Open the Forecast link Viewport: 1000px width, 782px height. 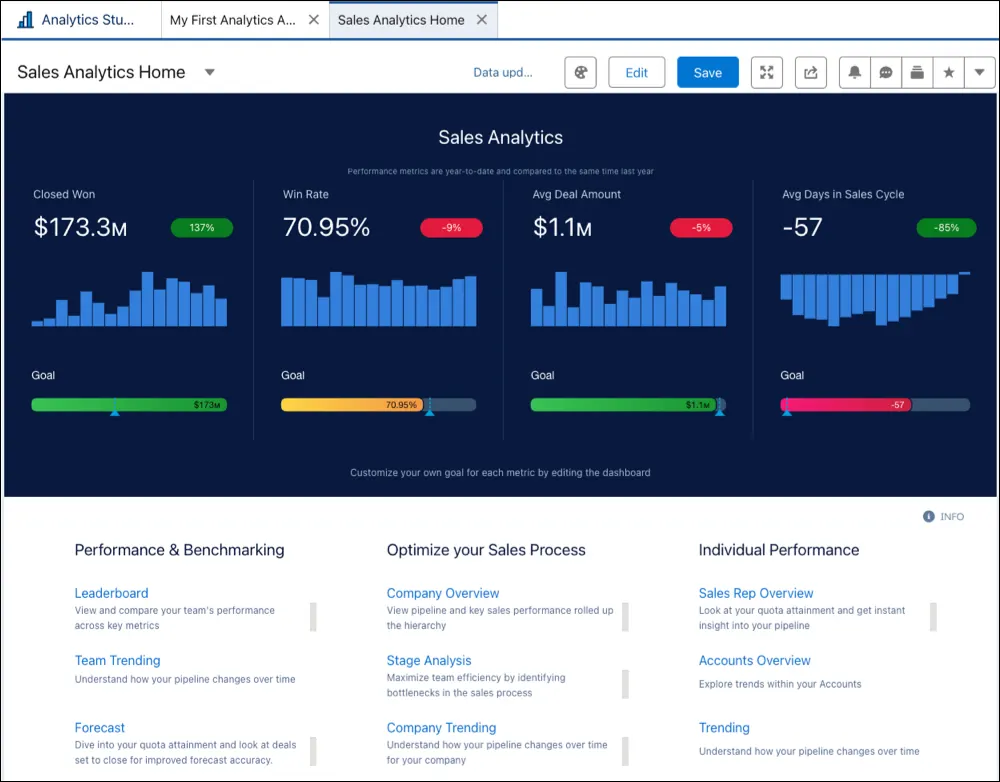coord(99,728)
